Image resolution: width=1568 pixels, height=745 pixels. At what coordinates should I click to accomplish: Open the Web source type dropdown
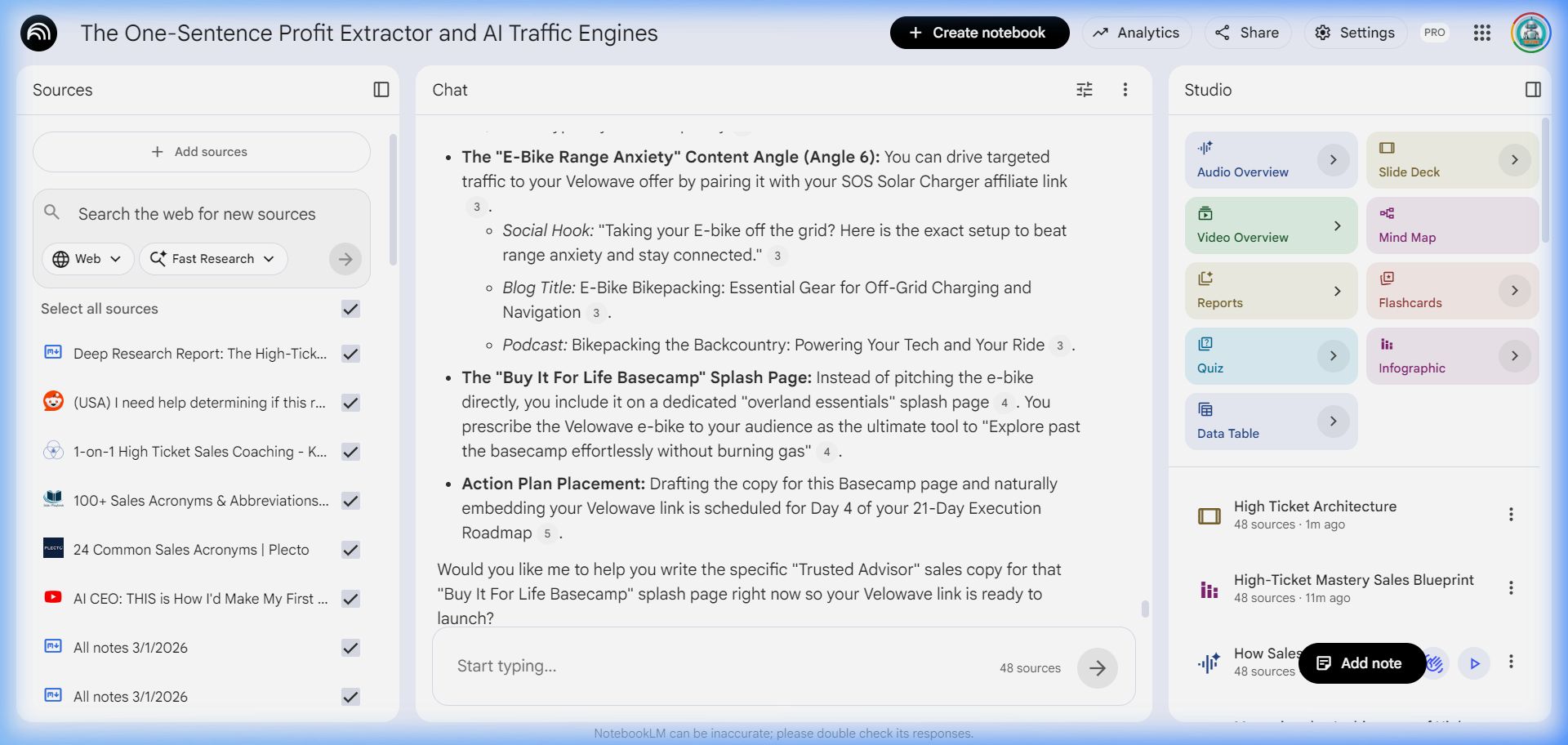tap(87, 259)
